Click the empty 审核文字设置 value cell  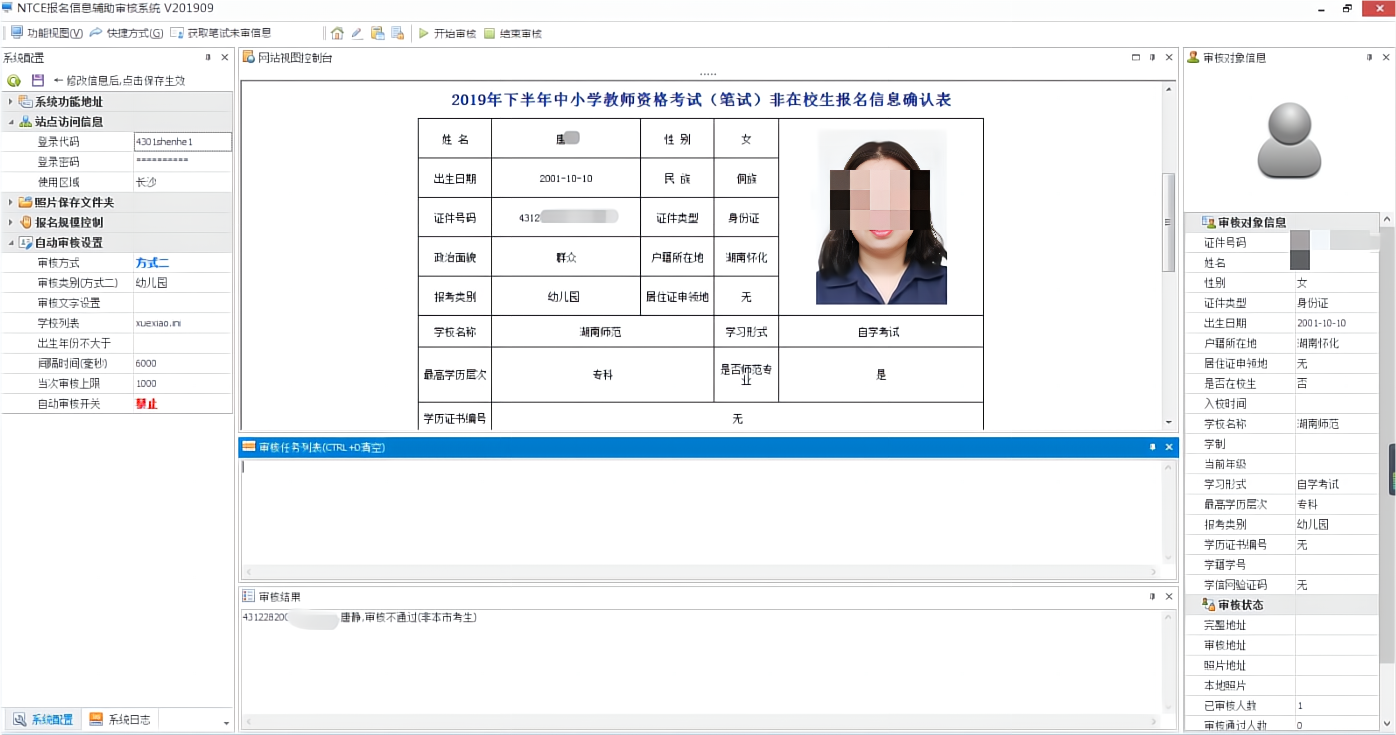tap(182, 303)
